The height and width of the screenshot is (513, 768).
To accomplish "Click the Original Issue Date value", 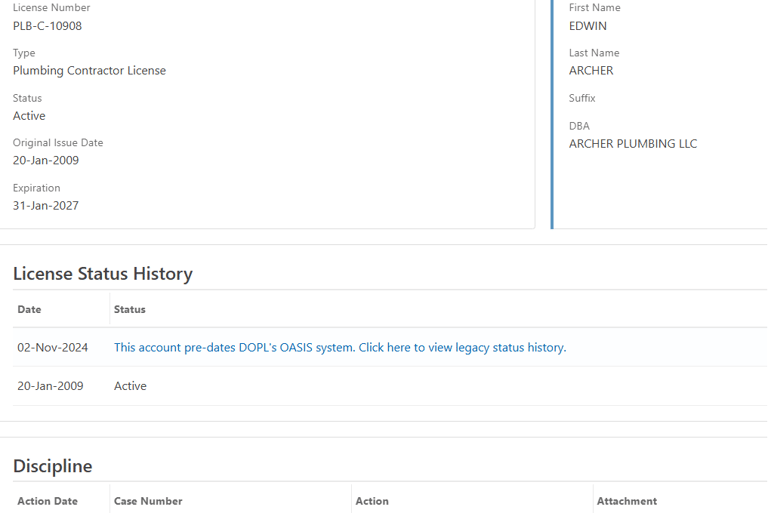I will tap(46, 160).
